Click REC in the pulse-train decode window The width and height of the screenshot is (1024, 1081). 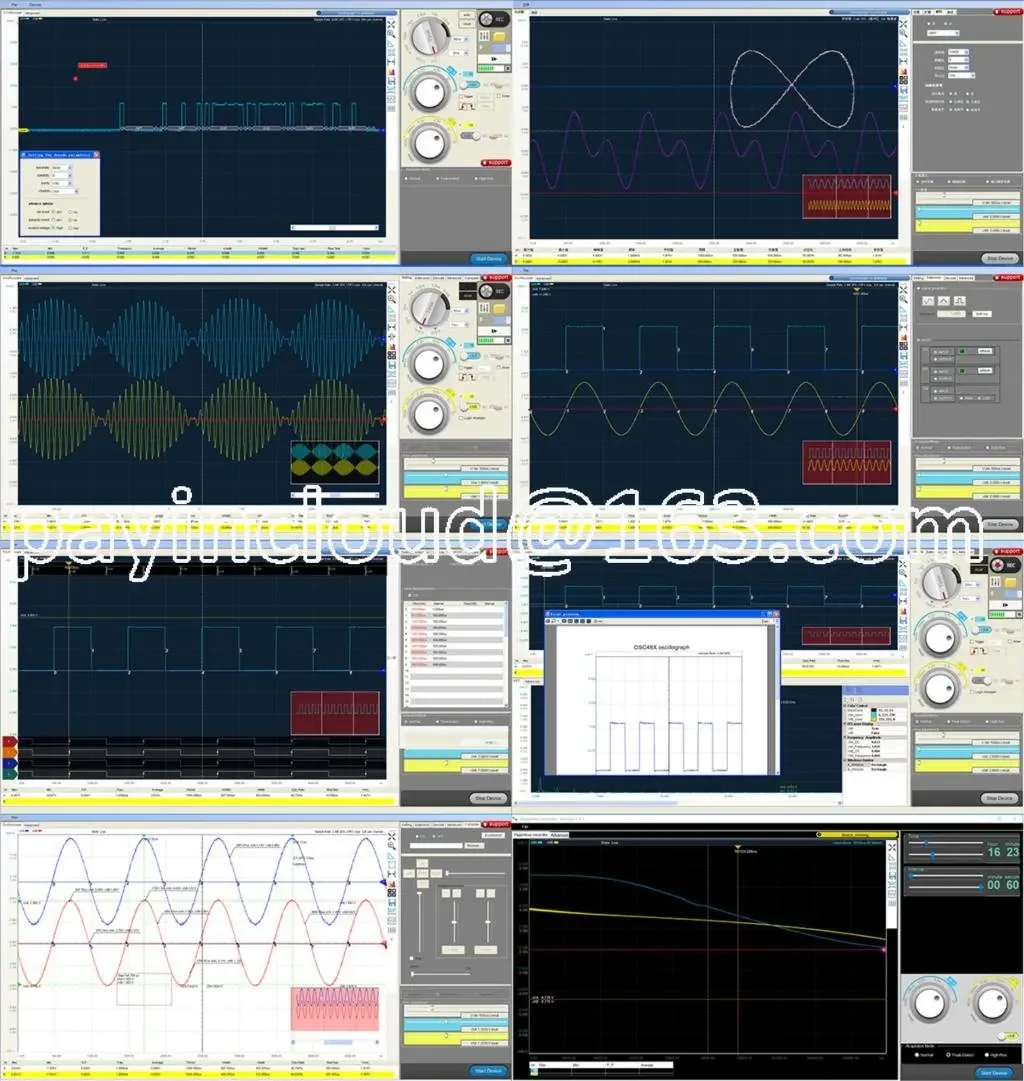(x=493, y=19)
